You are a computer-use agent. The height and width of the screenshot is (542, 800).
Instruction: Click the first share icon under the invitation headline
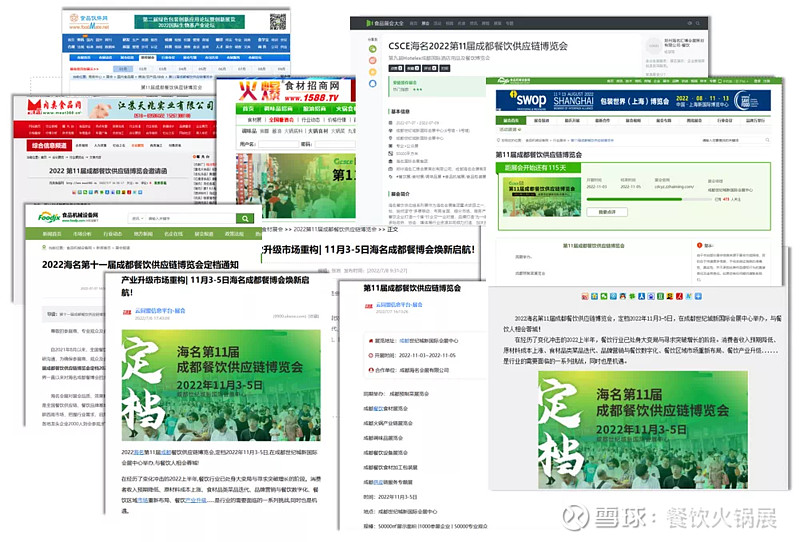click(73, 192)
